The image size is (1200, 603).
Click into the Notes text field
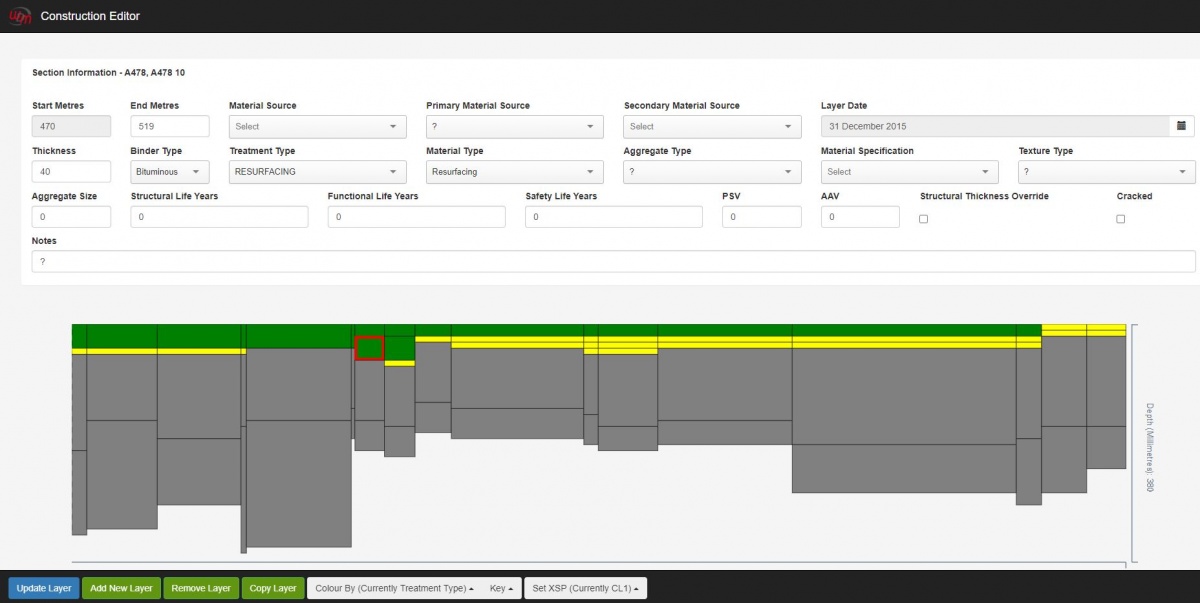[x=613, y=261]
